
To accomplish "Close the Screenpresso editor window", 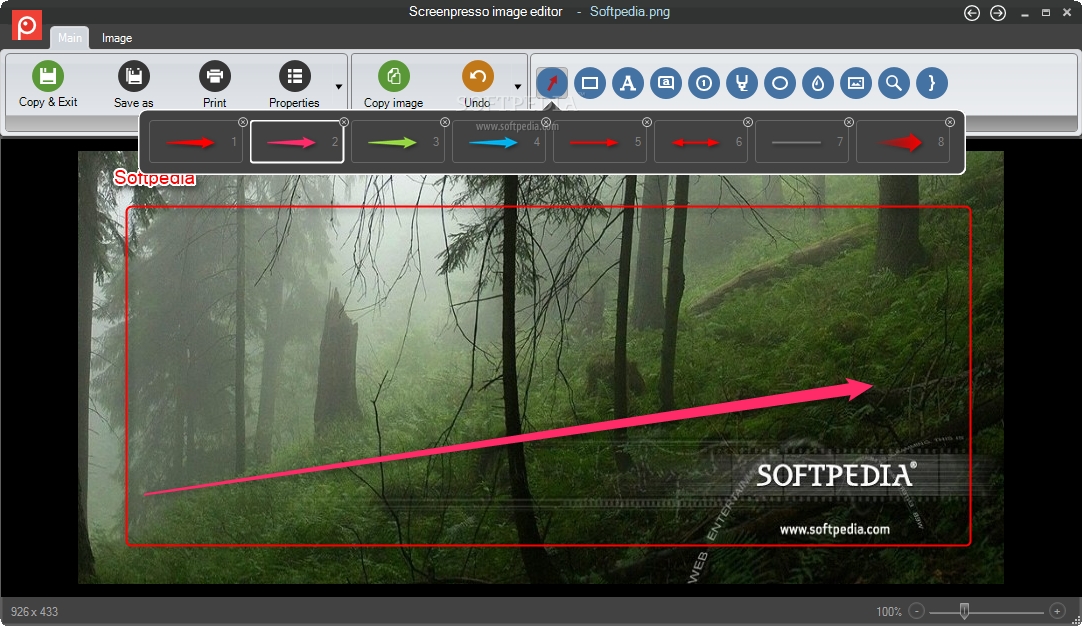I will tap(1067, 13).
